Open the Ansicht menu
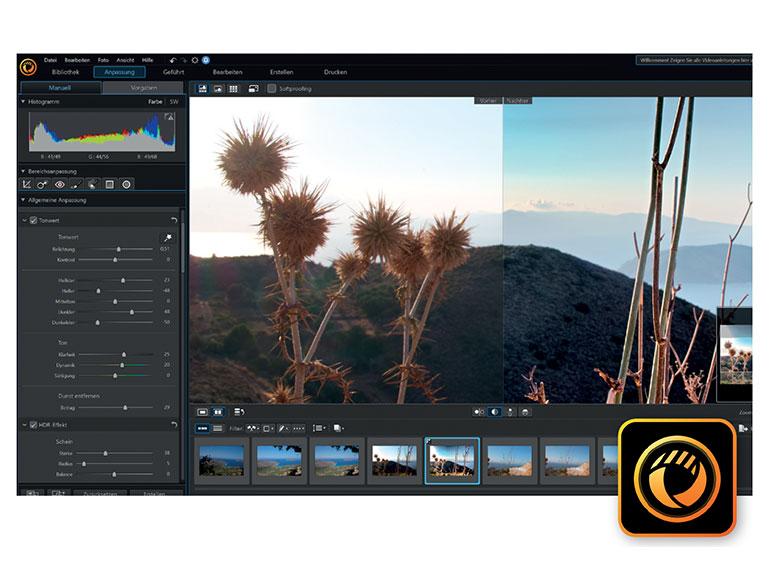 click(125, 60)
